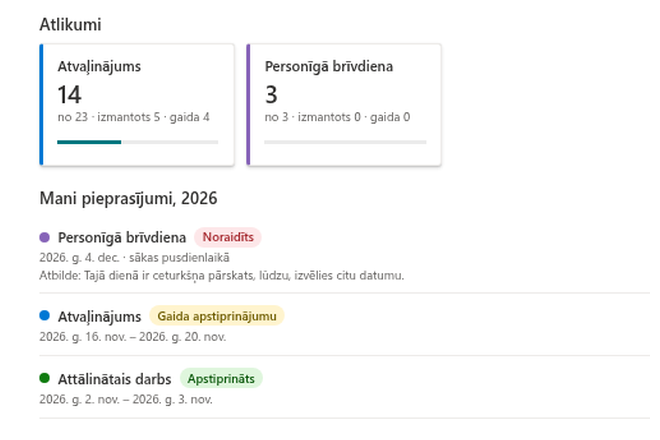The image size is (660, 440).
Task: Click the blue dot beside Atvaļinājums request
Action: coord(45,315)
